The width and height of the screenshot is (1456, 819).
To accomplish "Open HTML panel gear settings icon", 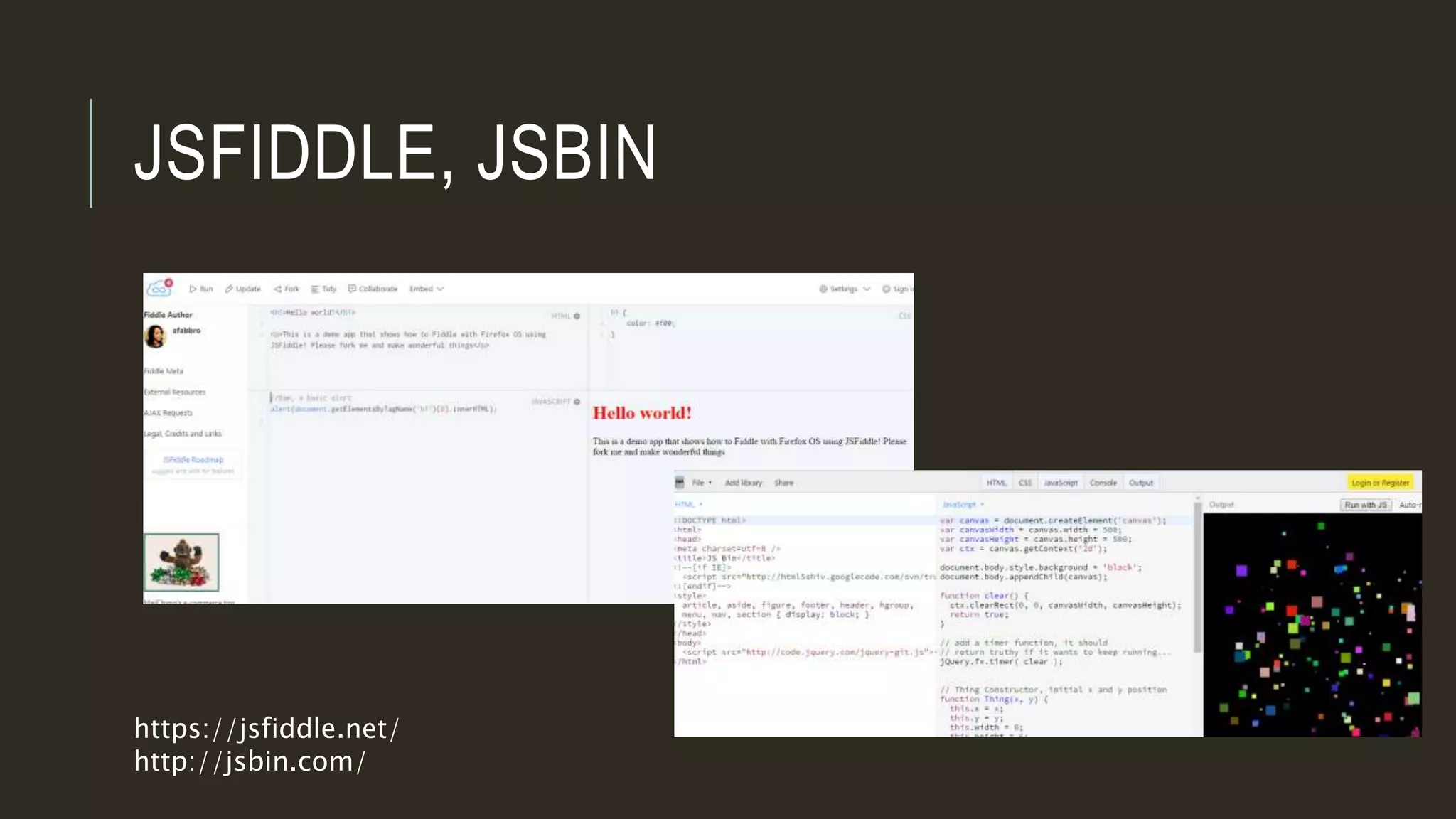I will click(x=577, y=316).
